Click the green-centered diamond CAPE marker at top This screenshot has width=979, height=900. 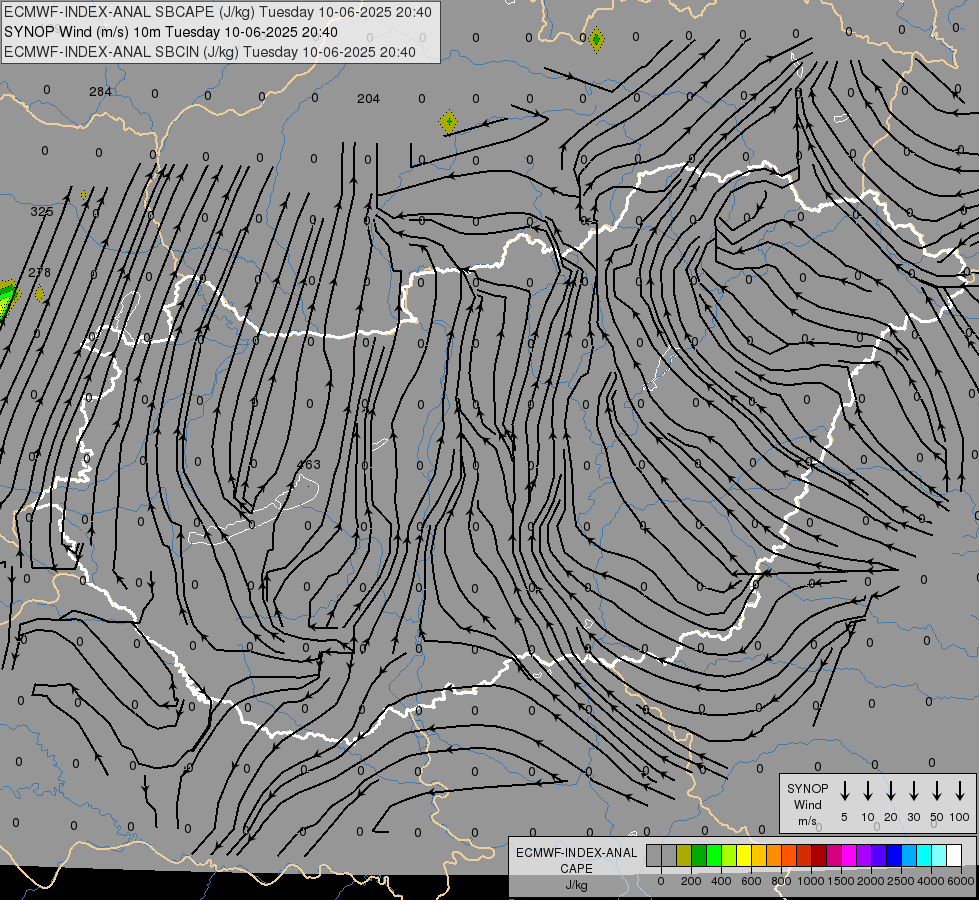tap(596, 40)
